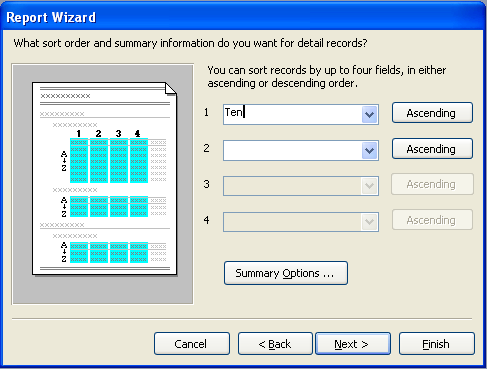This screenshot has height=369, width=487.
Task: Proceed with the Next button
Action: pyautogui.click(x=353, y=344)
